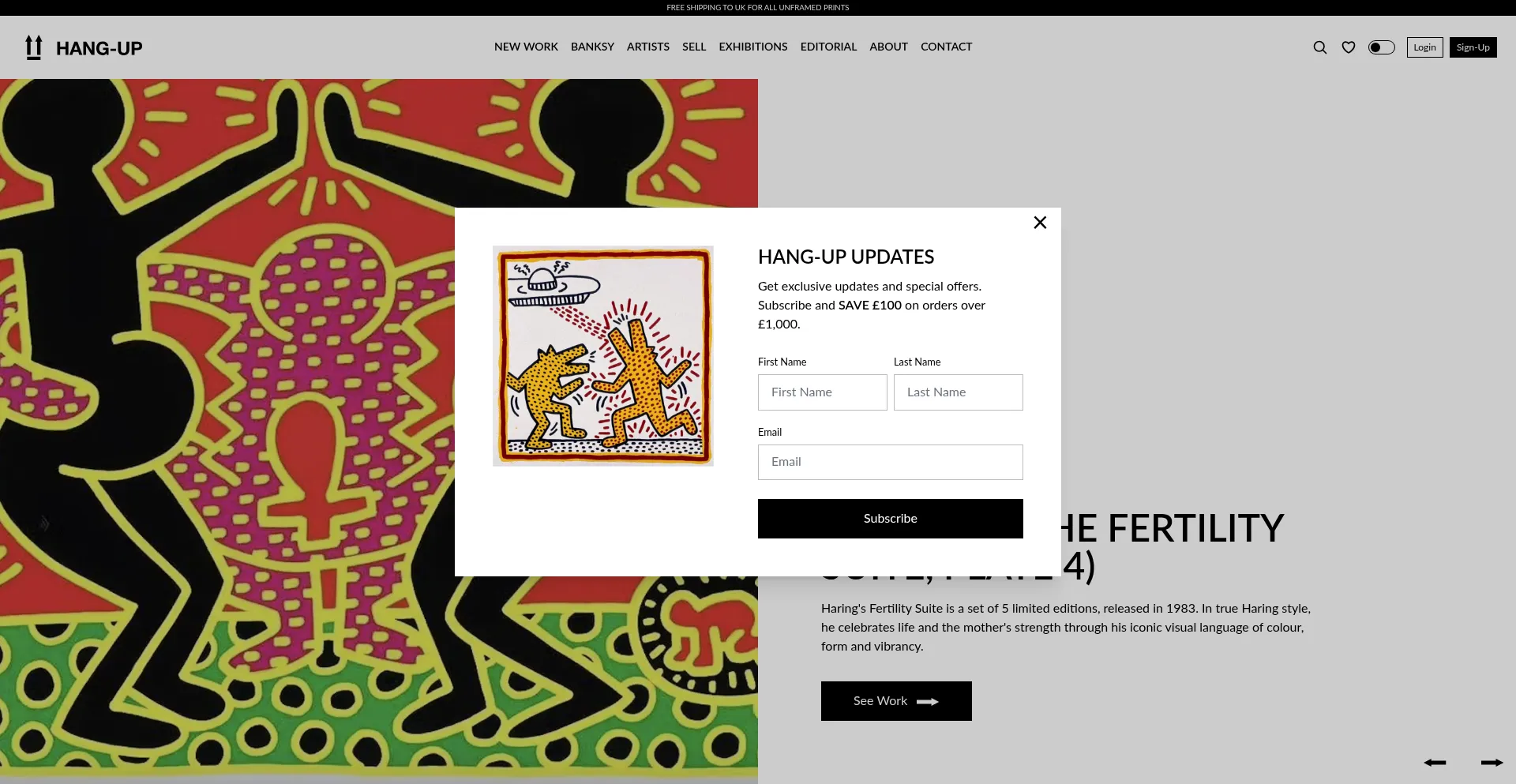1516x784 pixels.
Task: Toggle the dark mode switch
Action: 1381,47
